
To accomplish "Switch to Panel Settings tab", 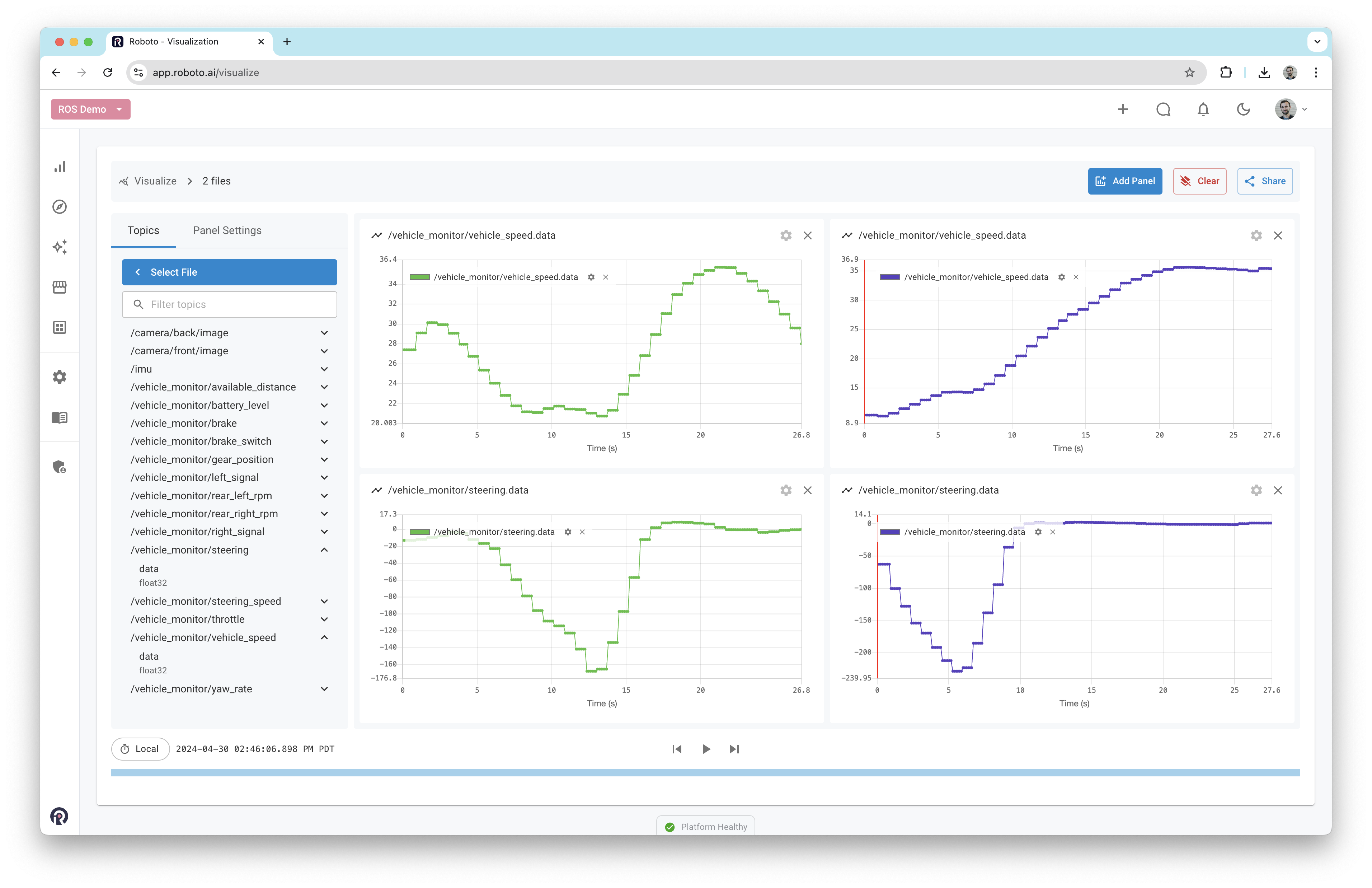I will [x=227, y=231].
